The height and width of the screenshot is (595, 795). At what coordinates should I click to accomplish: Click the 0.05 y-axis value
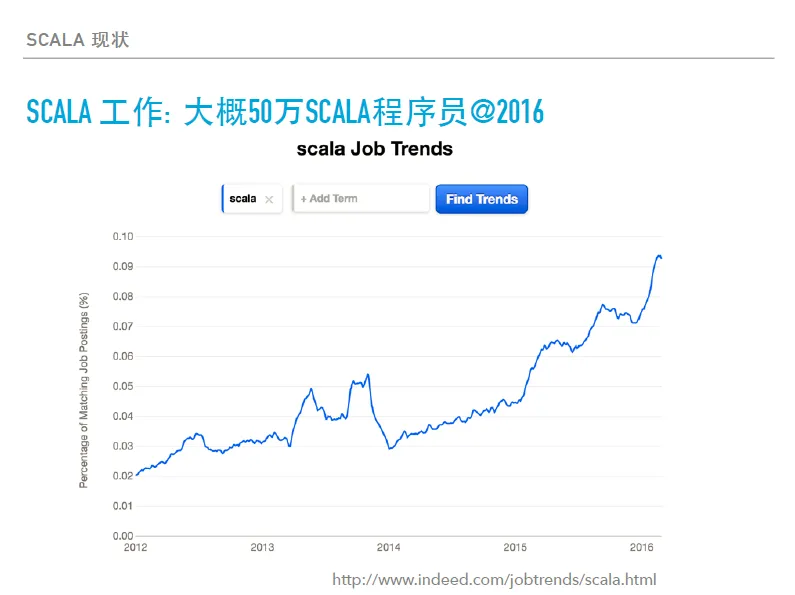(123, 386)
